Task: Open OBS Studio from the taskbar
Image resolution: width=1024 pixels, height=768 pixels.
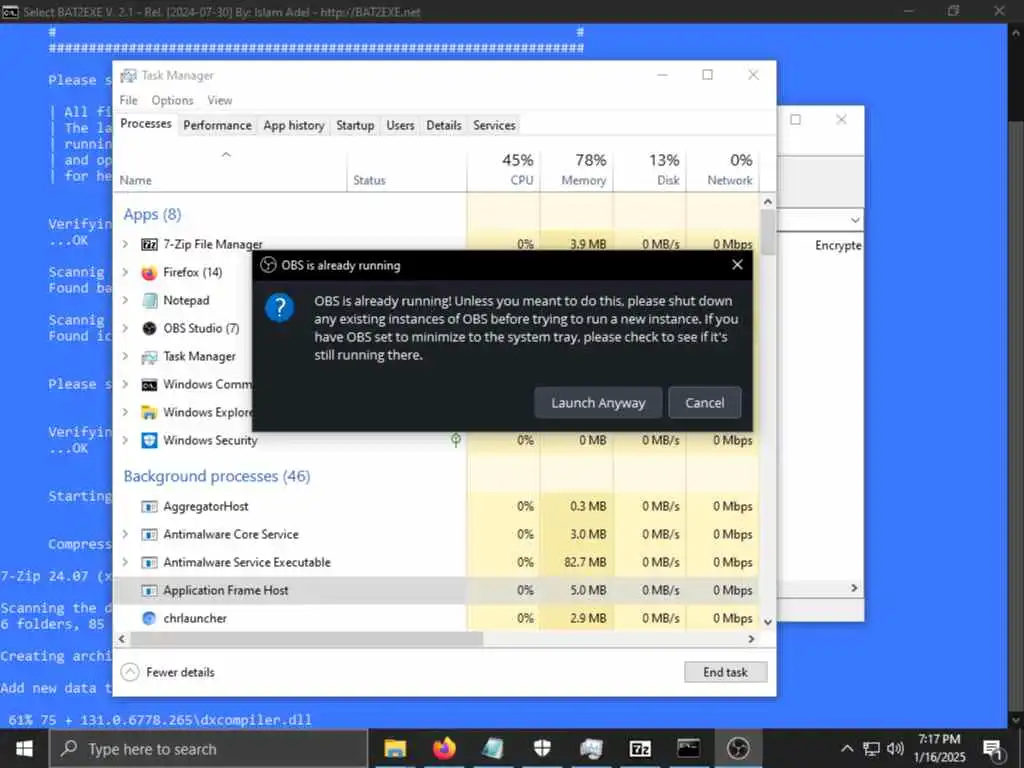Action: (x=738, y=748)
